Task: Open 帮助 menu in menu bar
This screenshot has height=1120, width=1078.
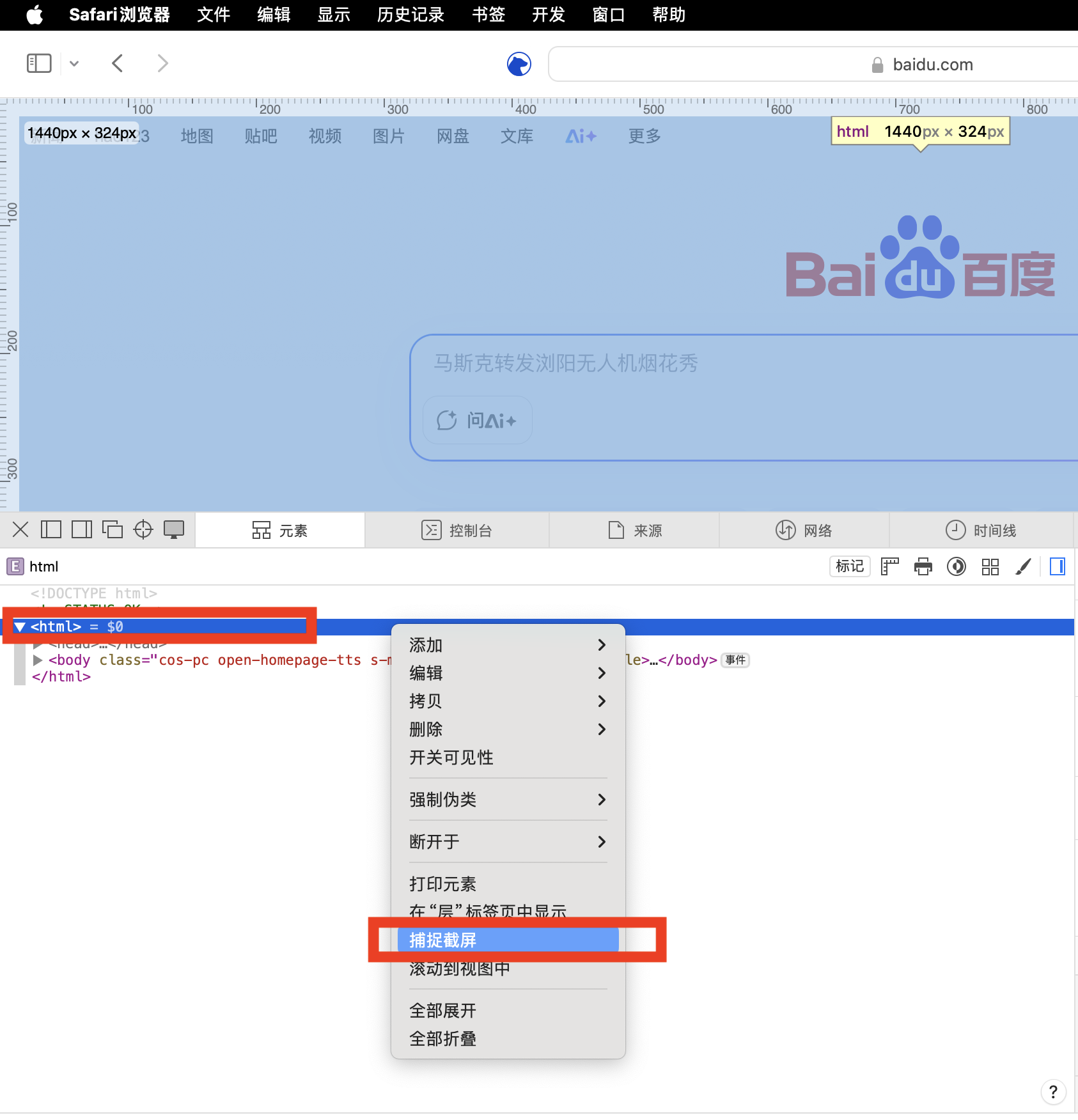Action: (669, 14)
